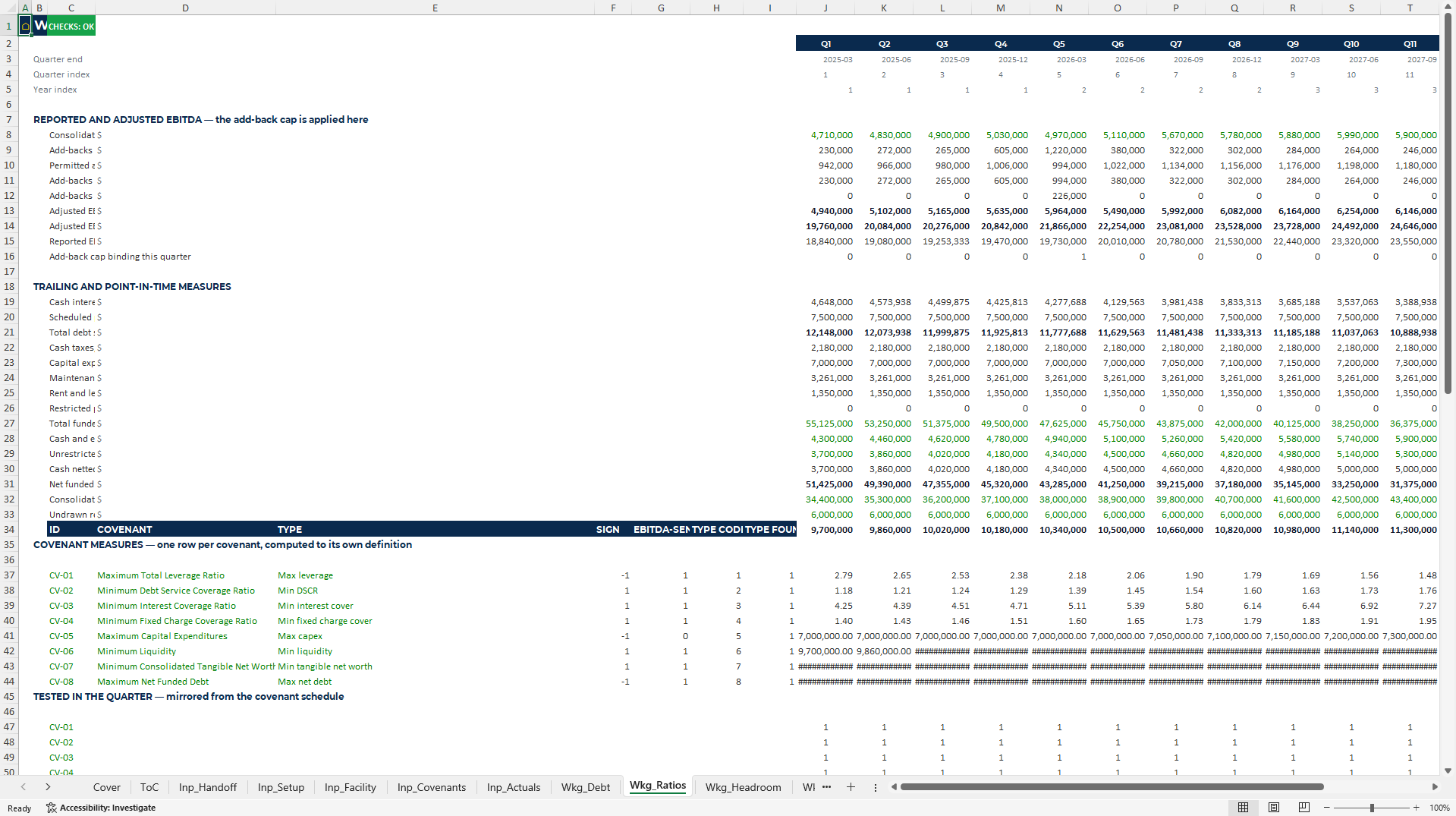Click Add-back cap binding this quarter

[120, 257]
